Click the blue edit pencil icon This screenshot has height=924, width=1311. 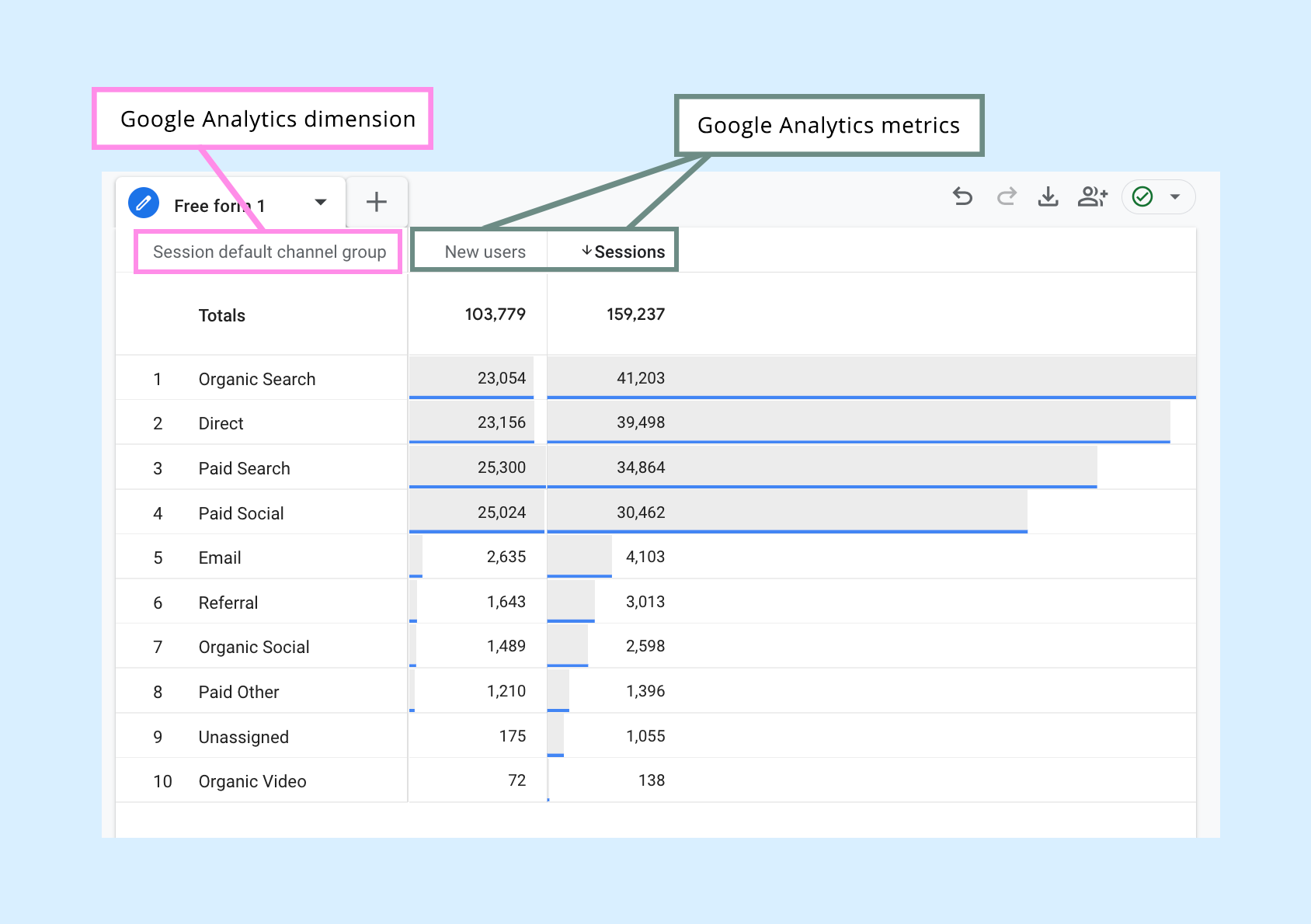(x=142, y=202)
